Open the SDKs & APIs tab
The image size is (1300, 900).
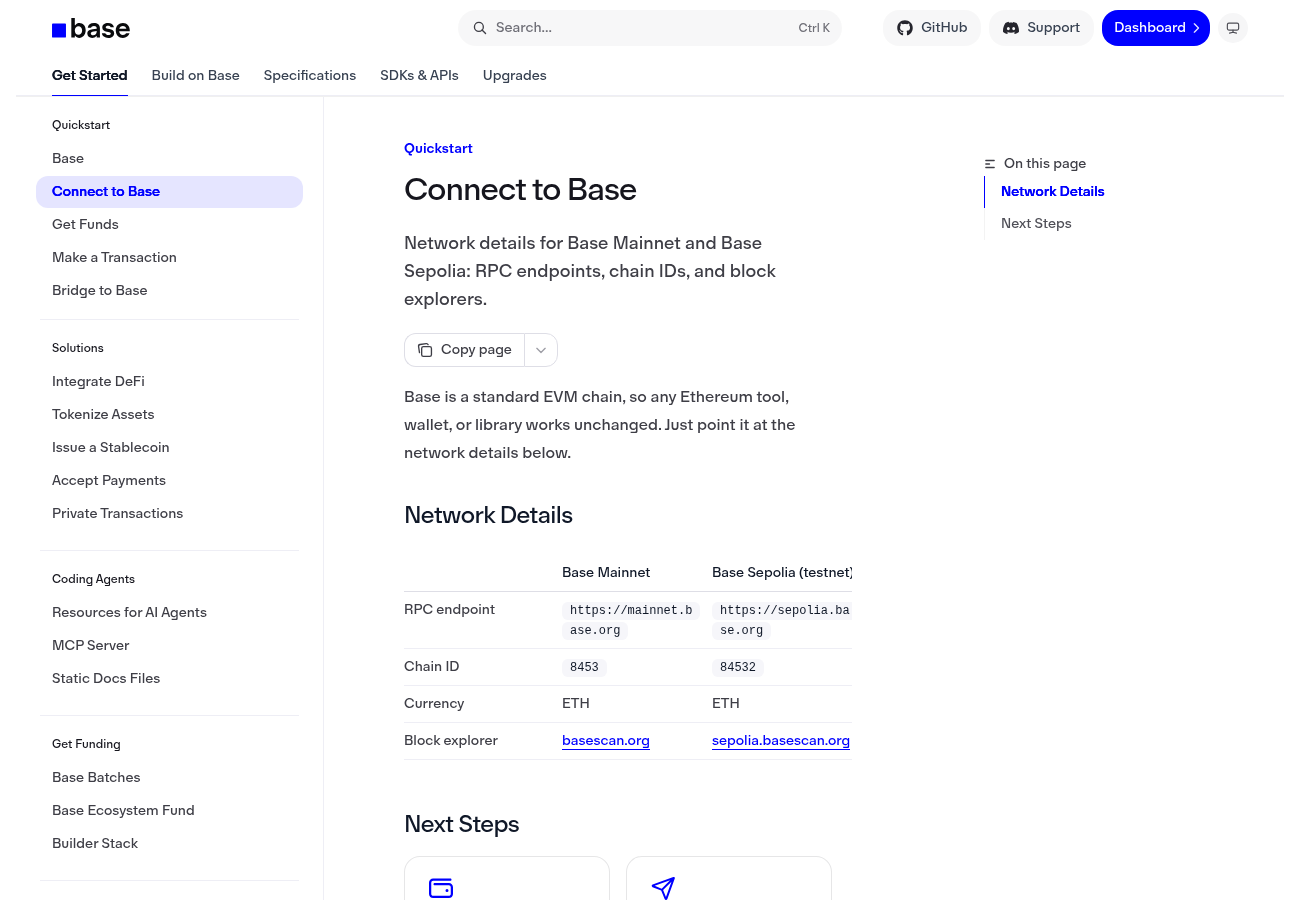point(419,76)
